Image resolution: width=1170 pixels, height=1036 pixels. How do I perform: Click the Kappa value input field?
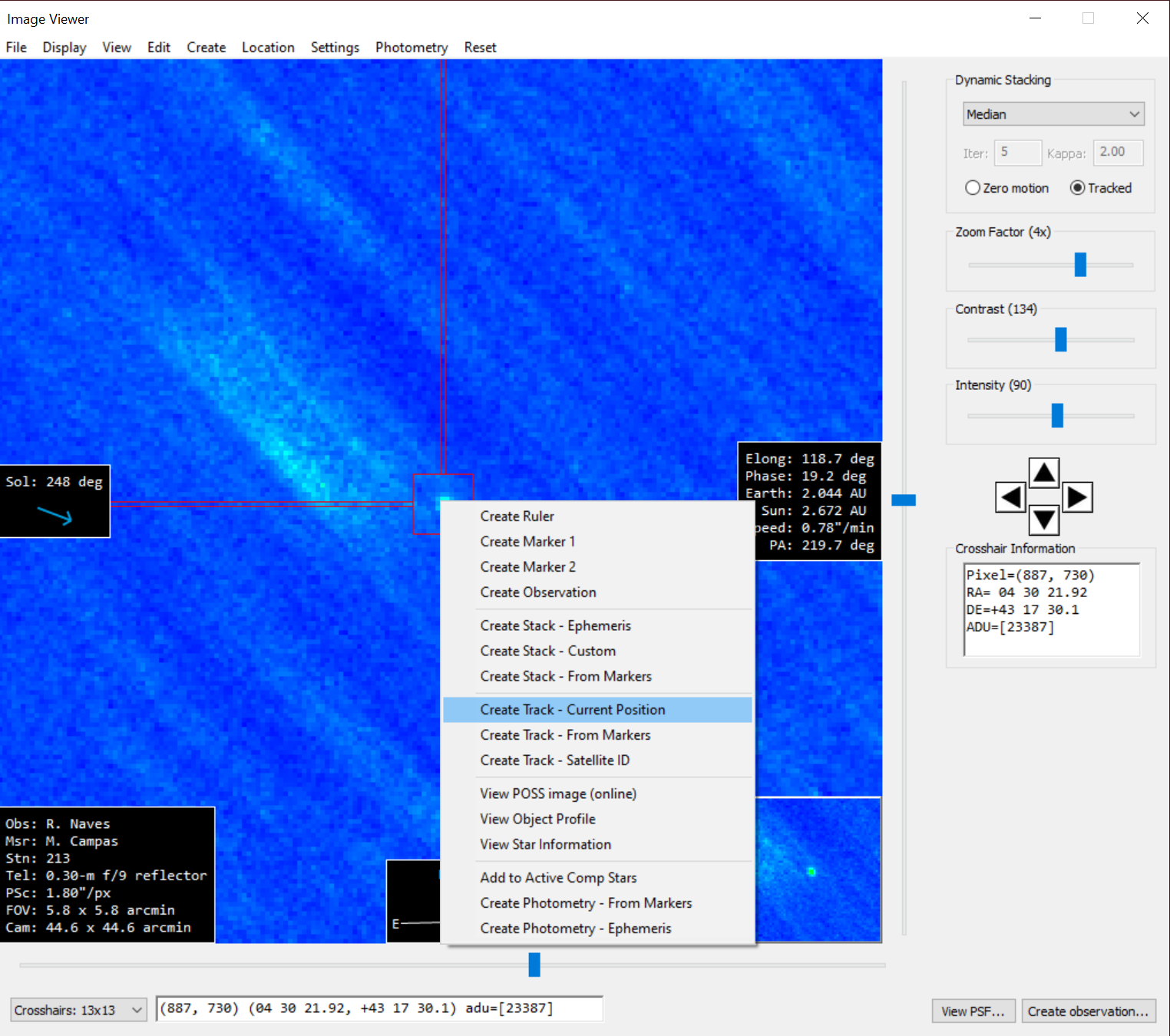pyautogui.click(x=1117, y=153)
